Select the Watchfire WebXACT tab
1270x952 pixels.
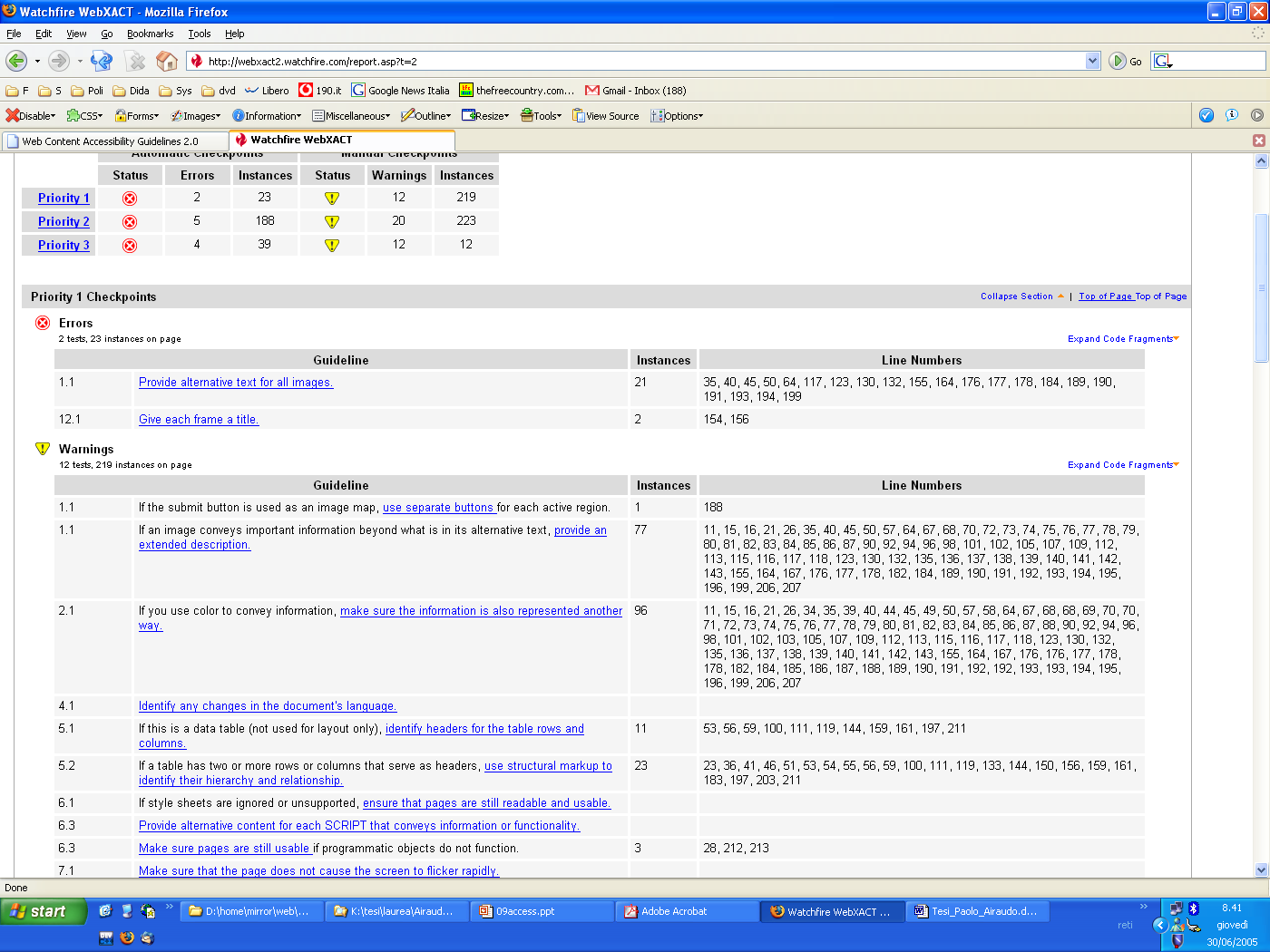coord(342,140)
